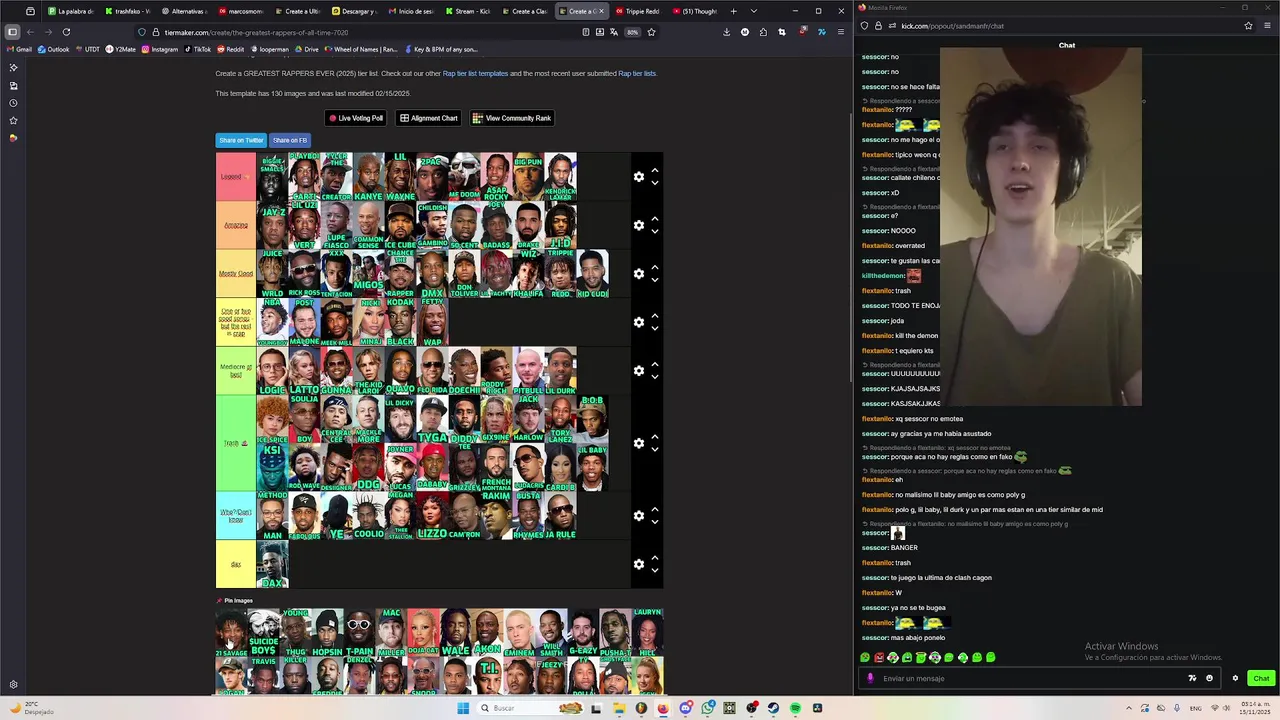The image size is (1280, 720).
Task: Share tier list on Twitter
Action: (241, 140)
